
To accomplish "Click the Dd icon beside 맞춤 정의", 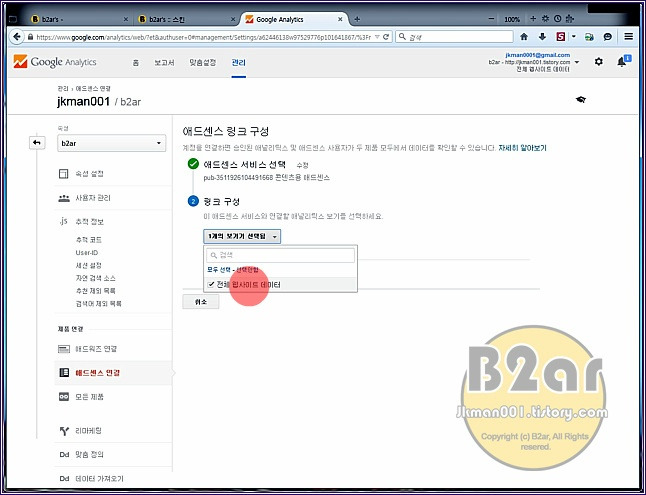I will 64,455.
